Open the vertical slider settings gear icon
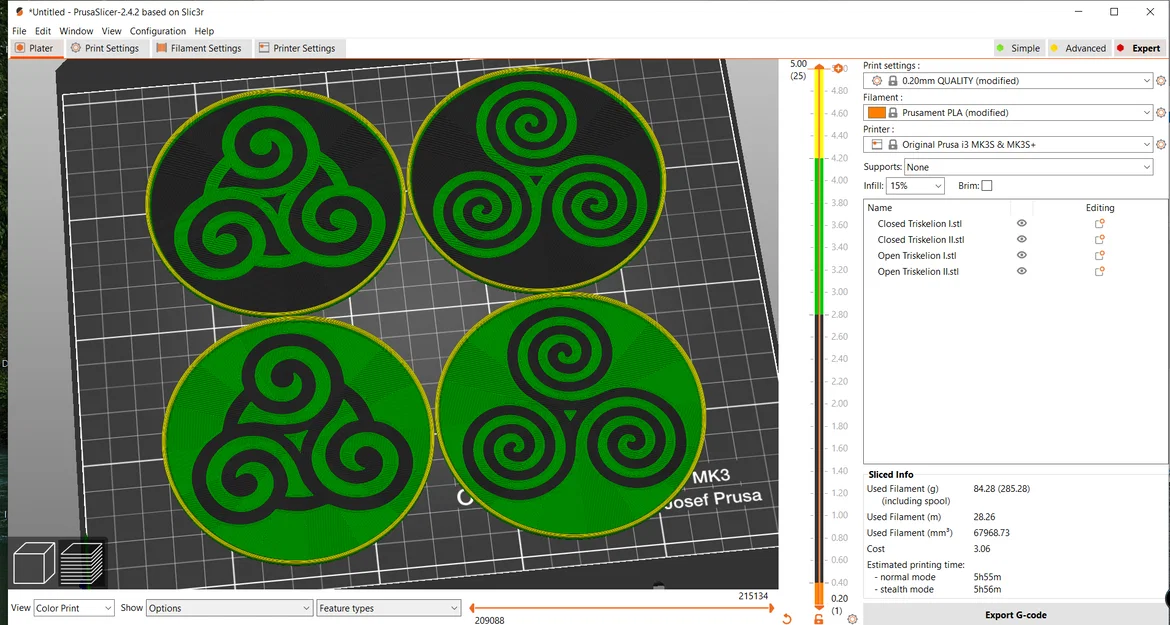 pyautogui.click(x=852, y=619)
